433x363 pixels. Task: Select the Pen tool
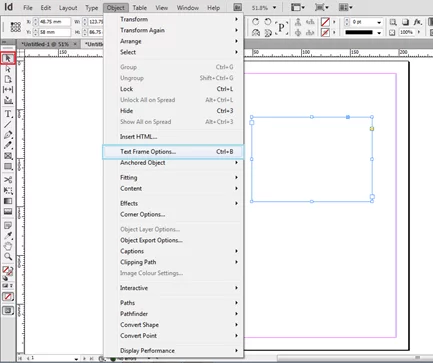coord(8,135)
